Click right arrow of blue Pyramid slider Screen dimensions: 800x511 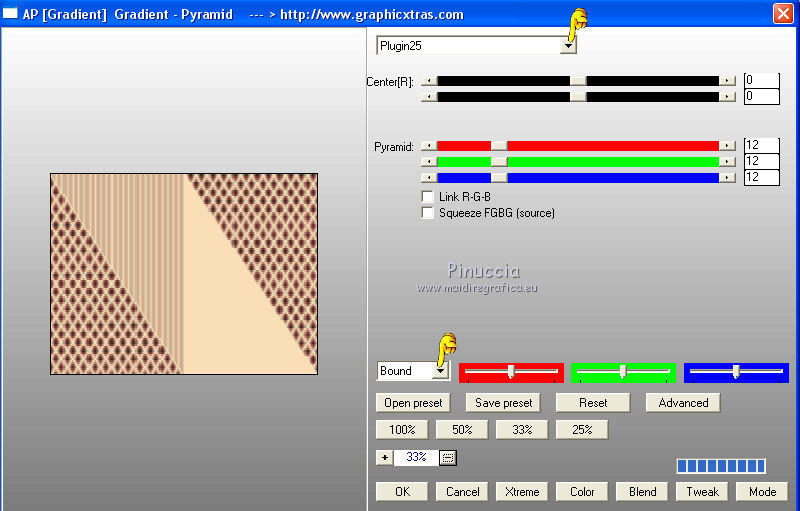tap(727, 177)
